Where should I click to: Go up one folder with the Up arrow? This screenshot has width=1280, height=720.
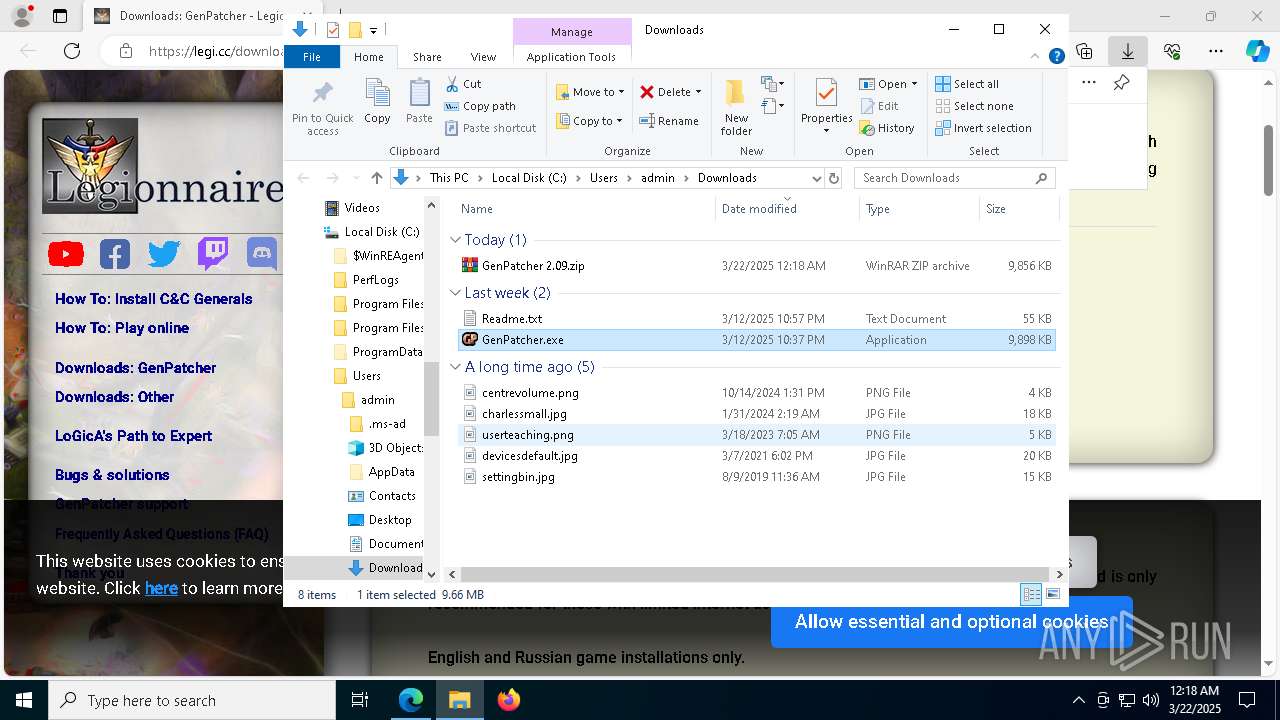click(x=376, y=178)
